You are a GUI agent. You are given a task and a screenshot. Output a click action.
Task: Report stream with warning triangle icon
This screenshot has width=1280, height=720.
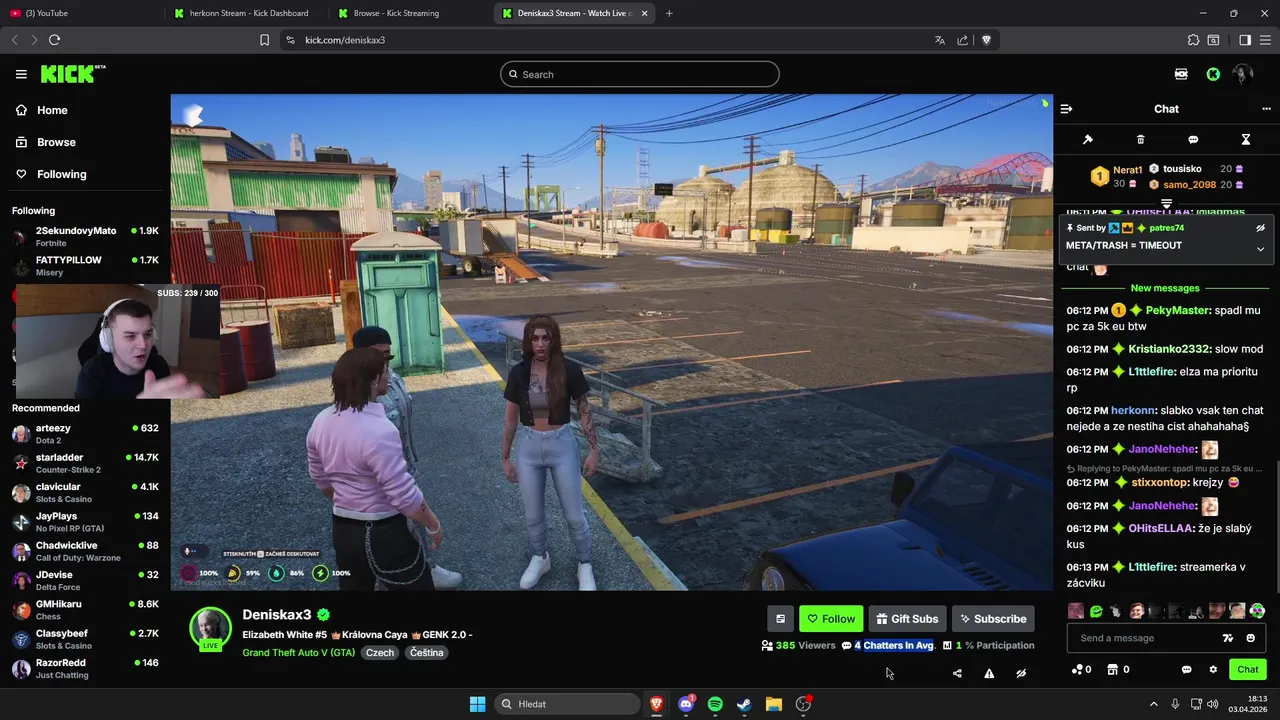pyautogui.click(x=989, y=673)
